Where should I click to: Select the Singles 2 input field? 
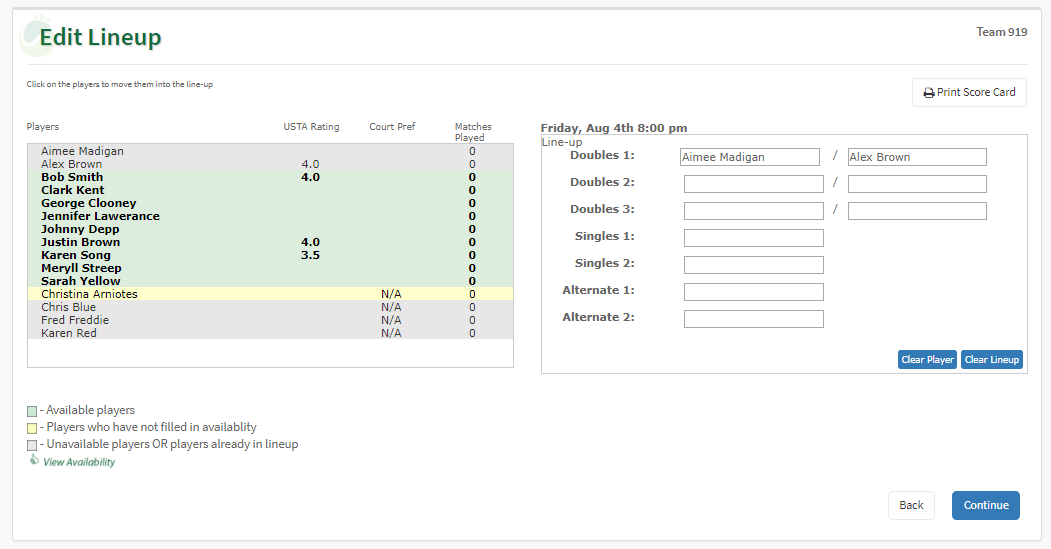753,265
